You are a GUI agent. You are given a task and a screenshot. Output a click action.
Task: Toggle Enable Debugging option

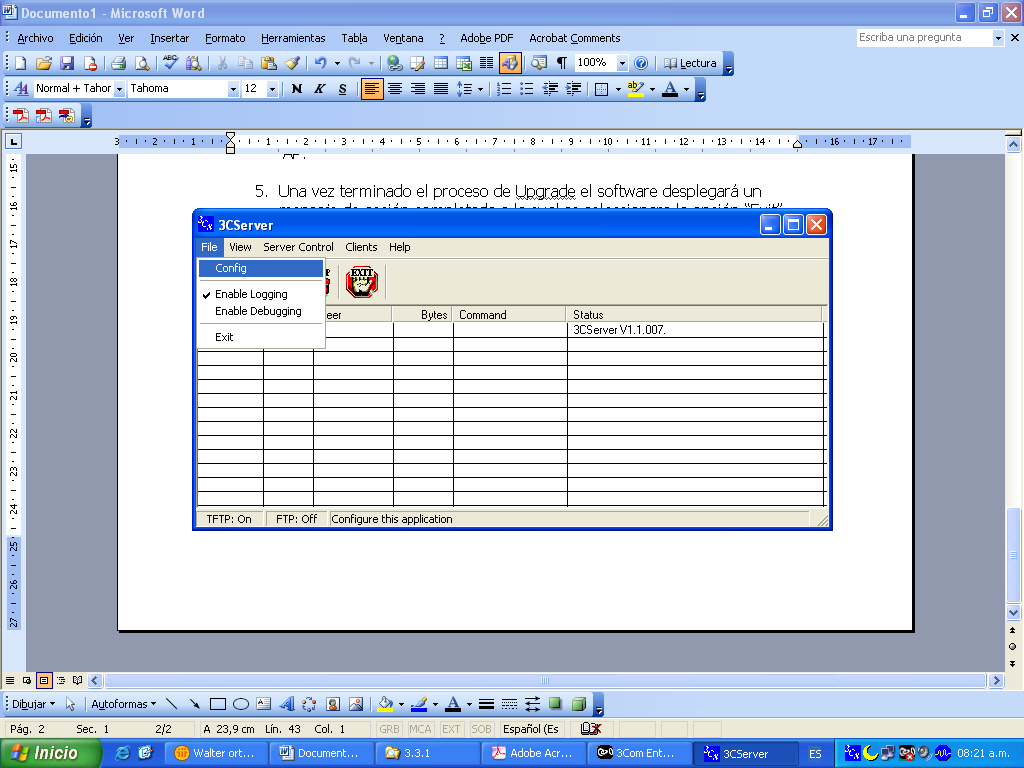coord(258,311)
